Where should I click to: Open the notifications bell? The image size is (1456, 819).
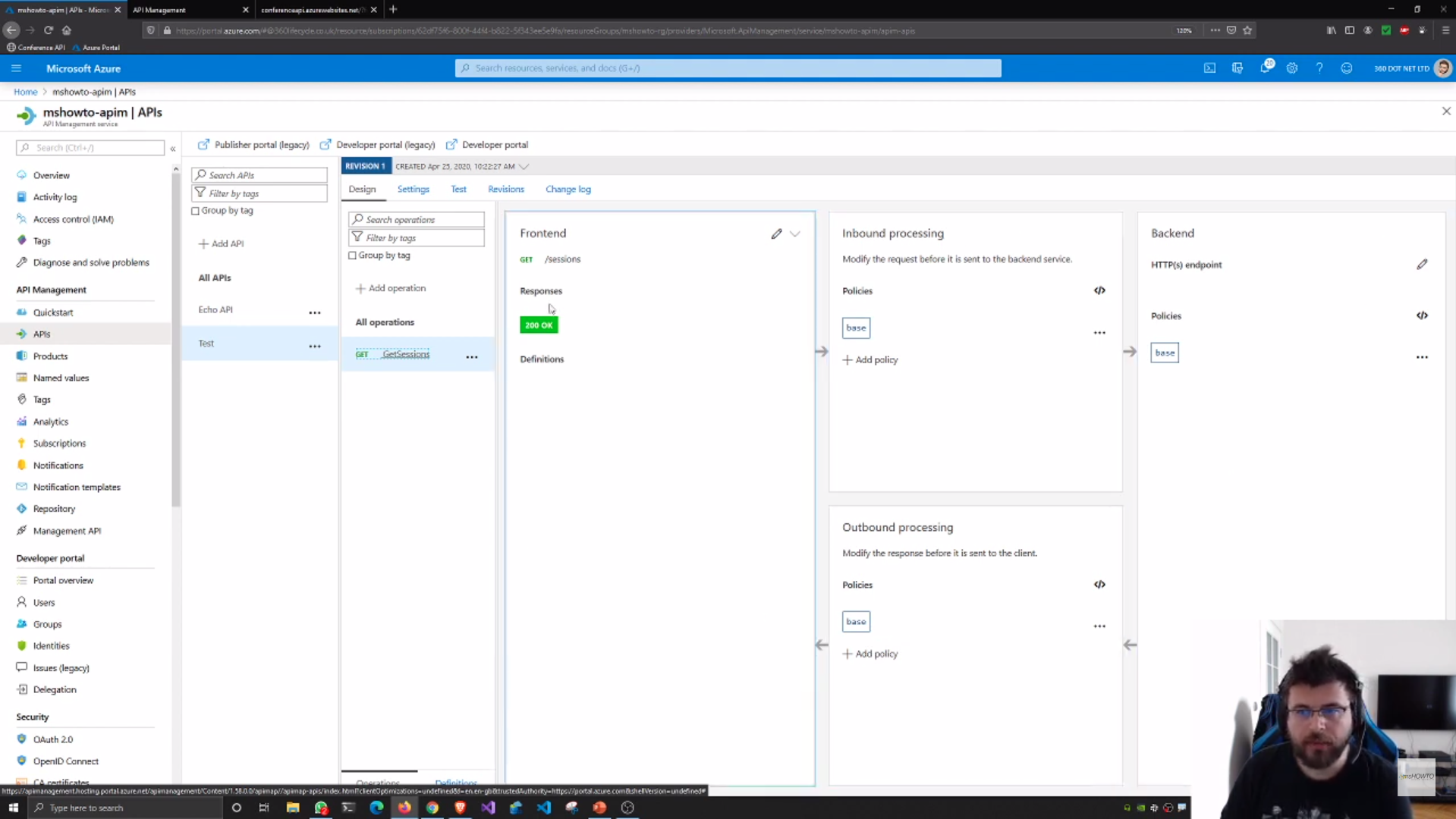click(x=1265, y=68)
